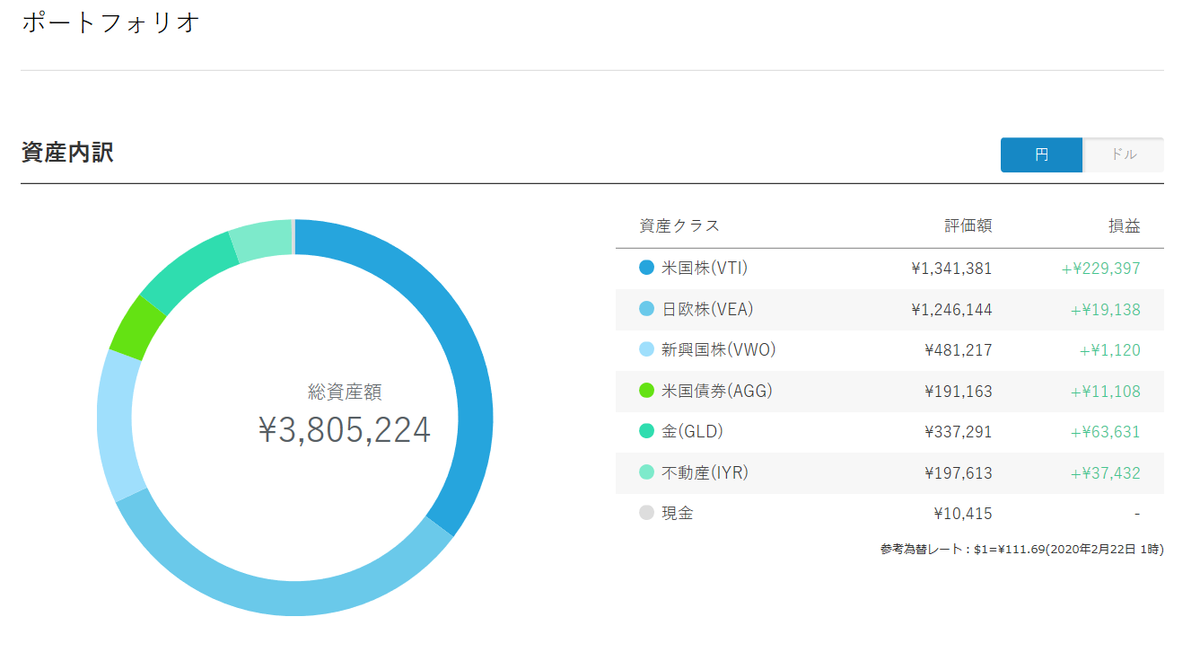Click the gray dot beside 現金
Screen dimensions: 1200x661
[647, 513]
